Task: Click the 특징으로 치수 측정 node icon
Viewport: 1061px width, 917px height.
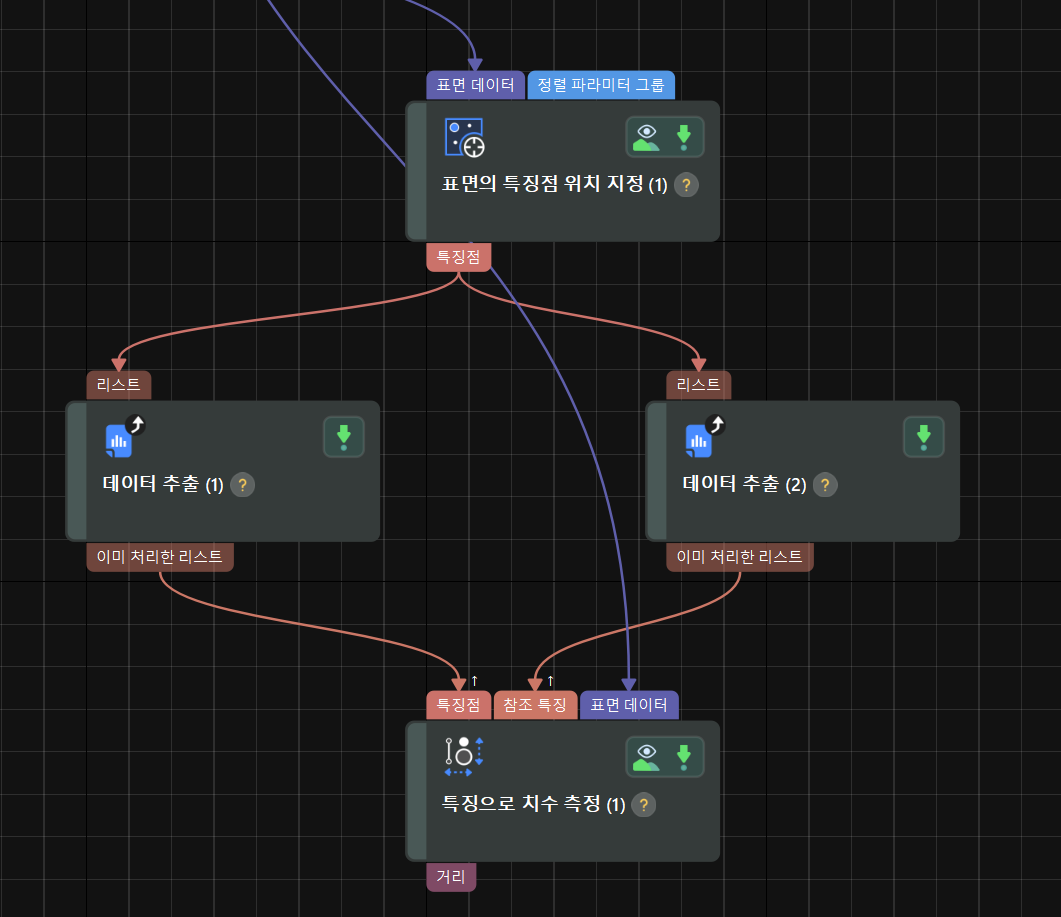Action: (x=464, y=757)
